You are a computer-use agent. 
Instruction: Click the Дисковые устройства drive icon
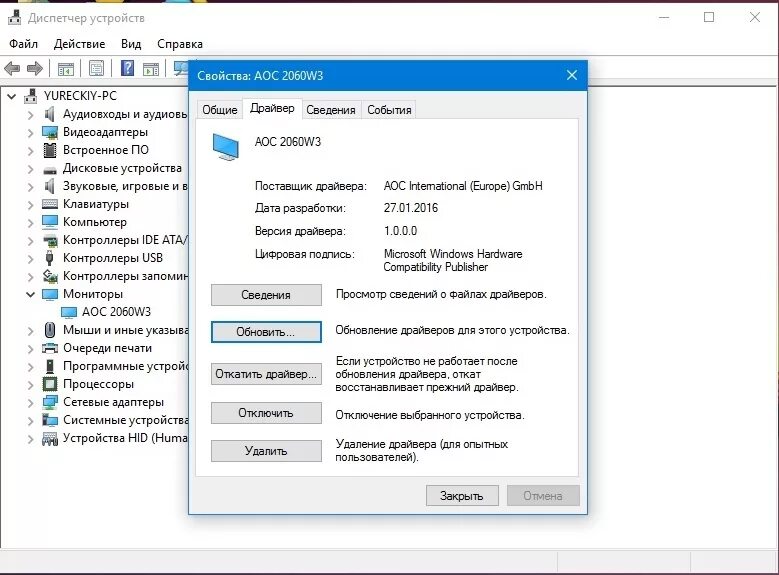click(x=50, y=169)
